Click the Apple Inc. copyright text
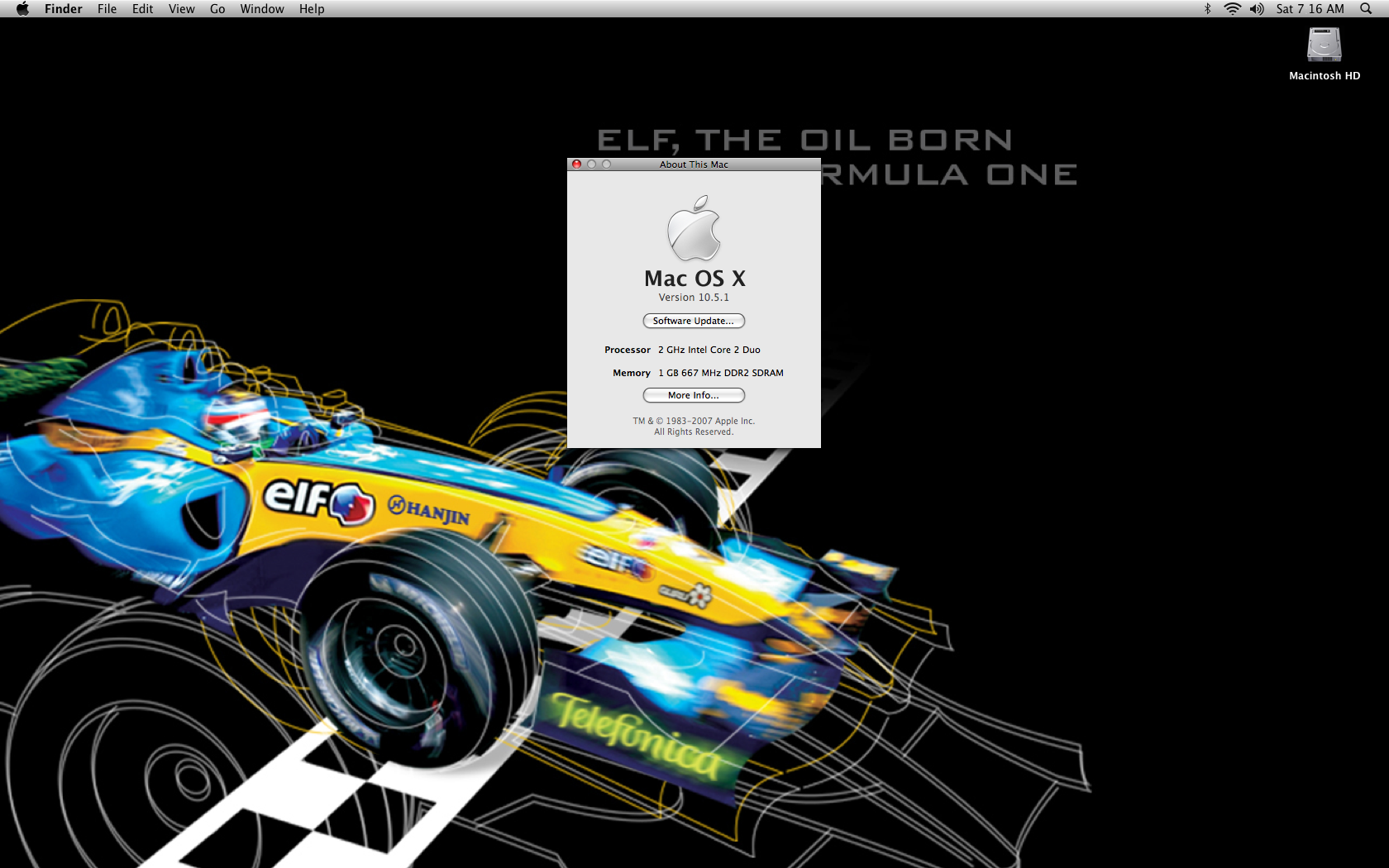This screenshot has height=868, width=1389. pos(694,421)
